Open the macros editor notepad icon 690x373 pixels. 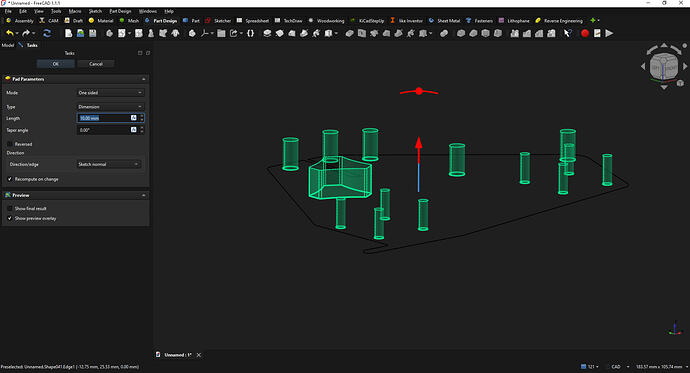click(x=597, y=33)
